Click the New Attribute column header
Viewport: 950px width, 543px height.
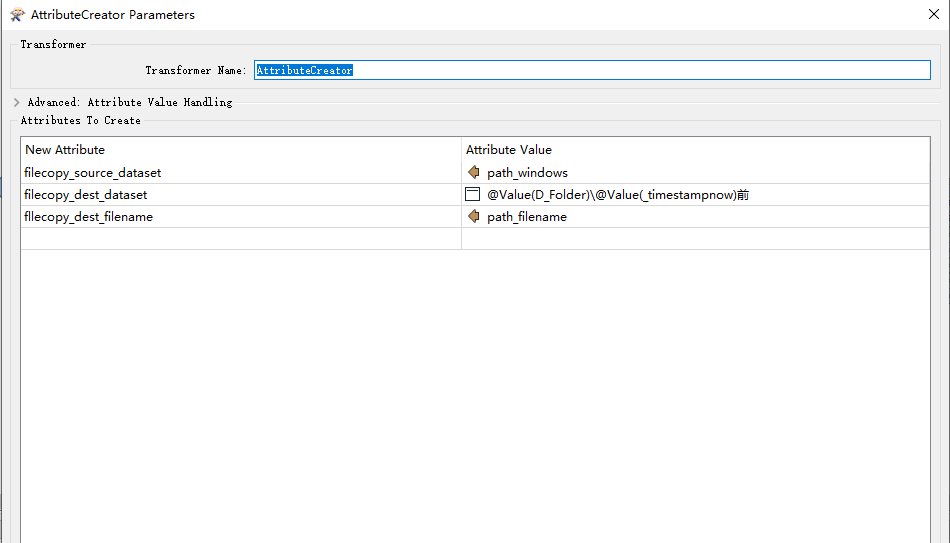point(241,150)
